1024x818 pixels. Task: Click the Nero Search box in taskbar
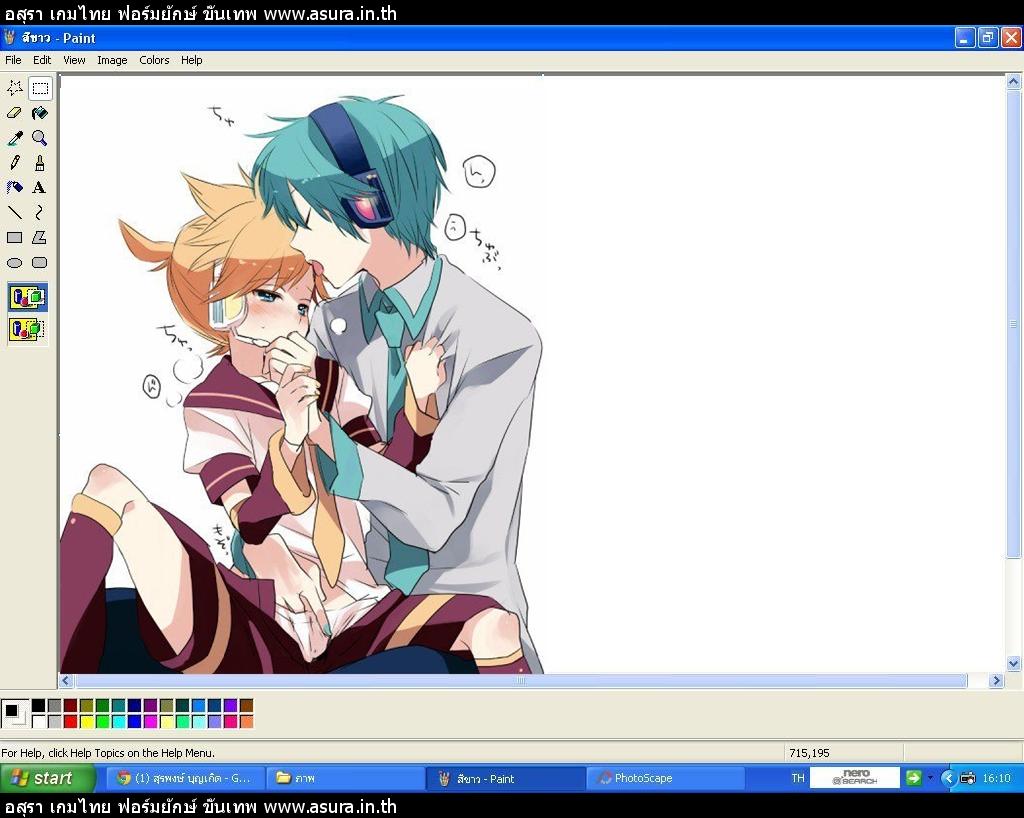pos(855,778)
